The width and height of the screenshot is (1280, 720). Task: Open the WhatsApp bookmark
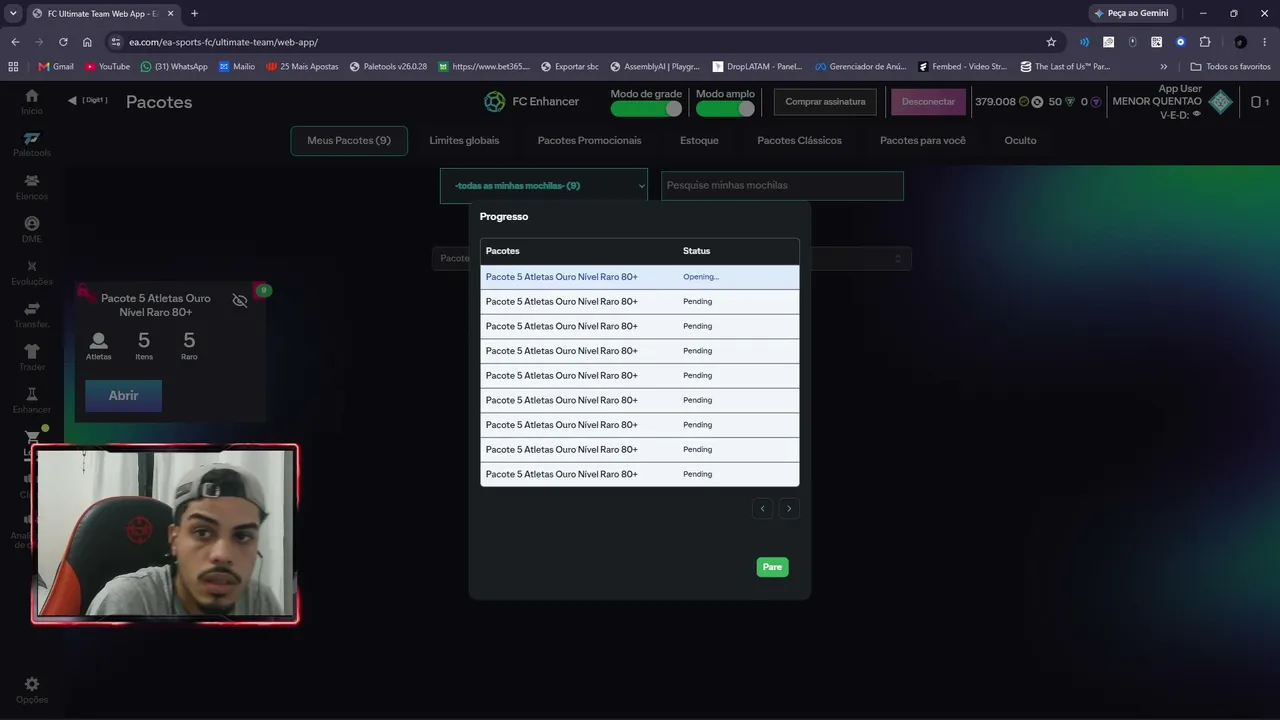[x=174, y=67]
